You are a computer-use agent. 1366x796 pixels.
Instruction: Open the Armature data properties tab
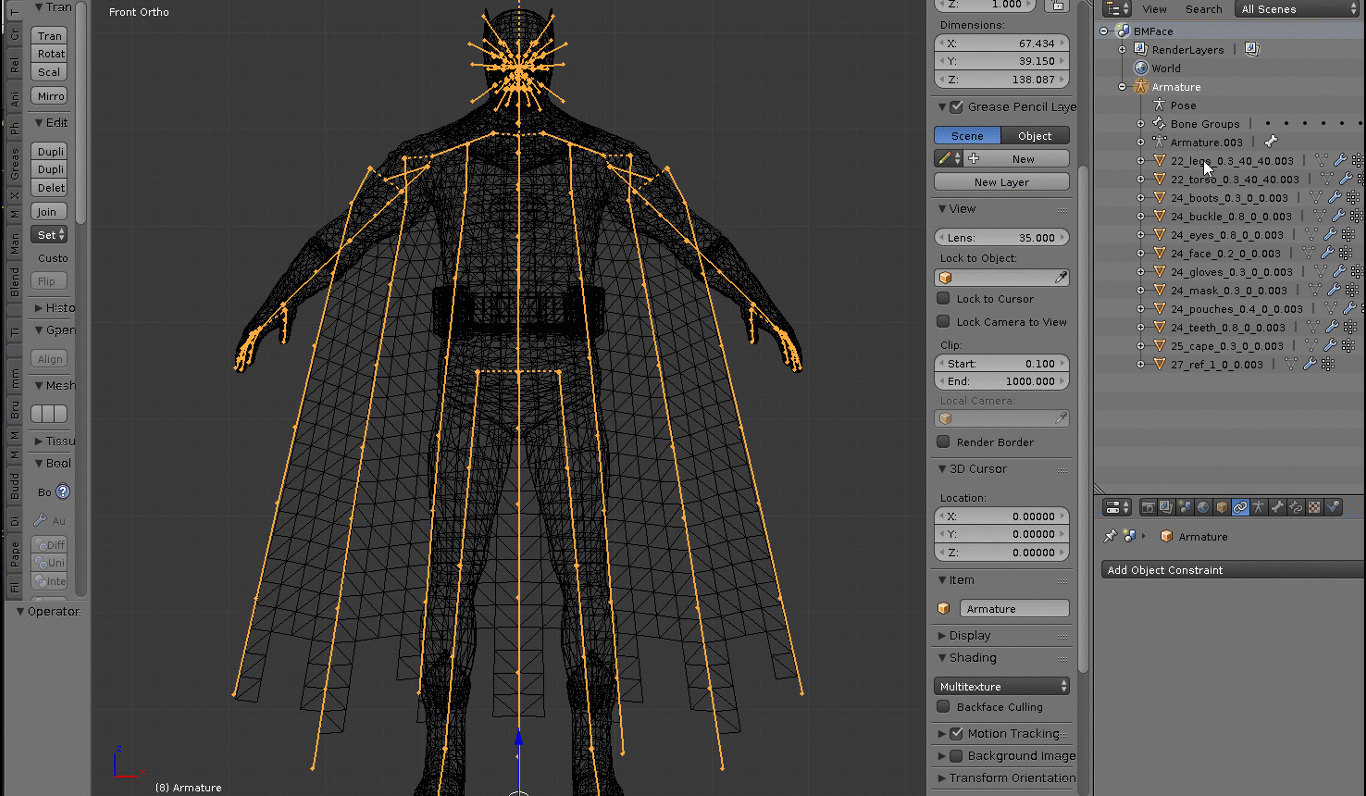(1259, 508)
